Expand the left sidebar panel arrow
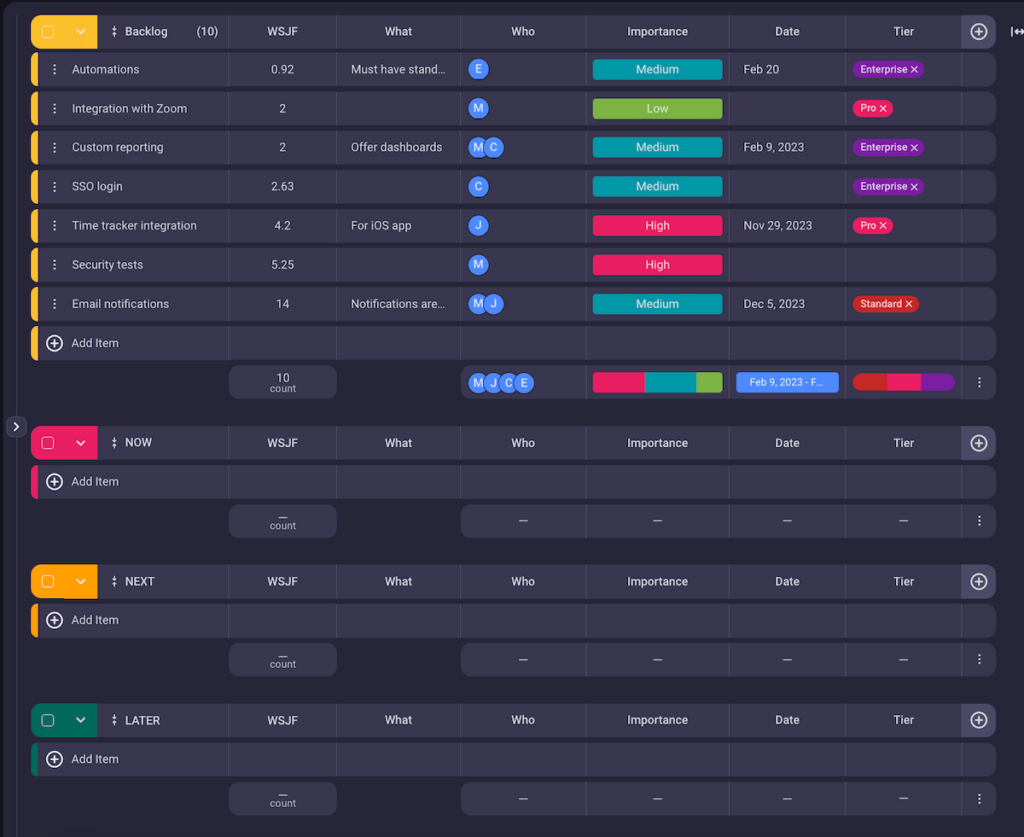This screenshot has width=1024, height=837. pyautogui.click(x=16, y=427)
